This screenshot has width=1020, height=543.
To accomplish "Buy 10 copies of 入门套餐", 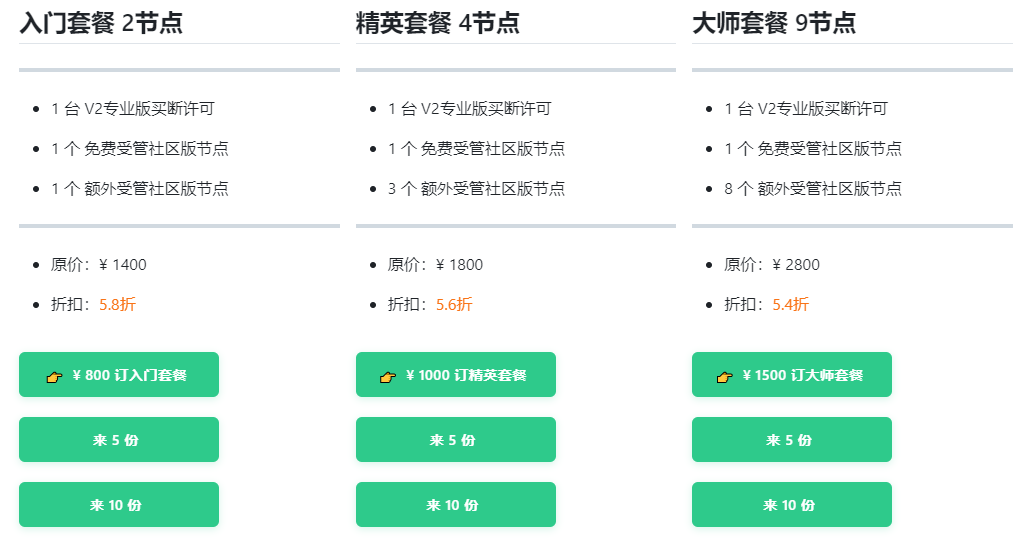I will coord(119,505).
